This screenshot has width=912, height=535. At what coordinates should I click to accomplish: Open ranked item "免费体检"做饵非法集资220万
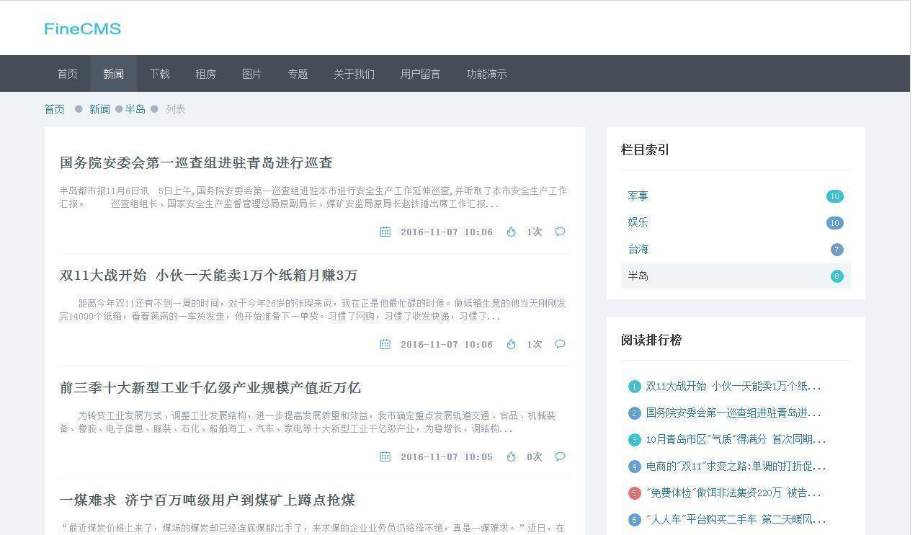[x=733, y=493]
